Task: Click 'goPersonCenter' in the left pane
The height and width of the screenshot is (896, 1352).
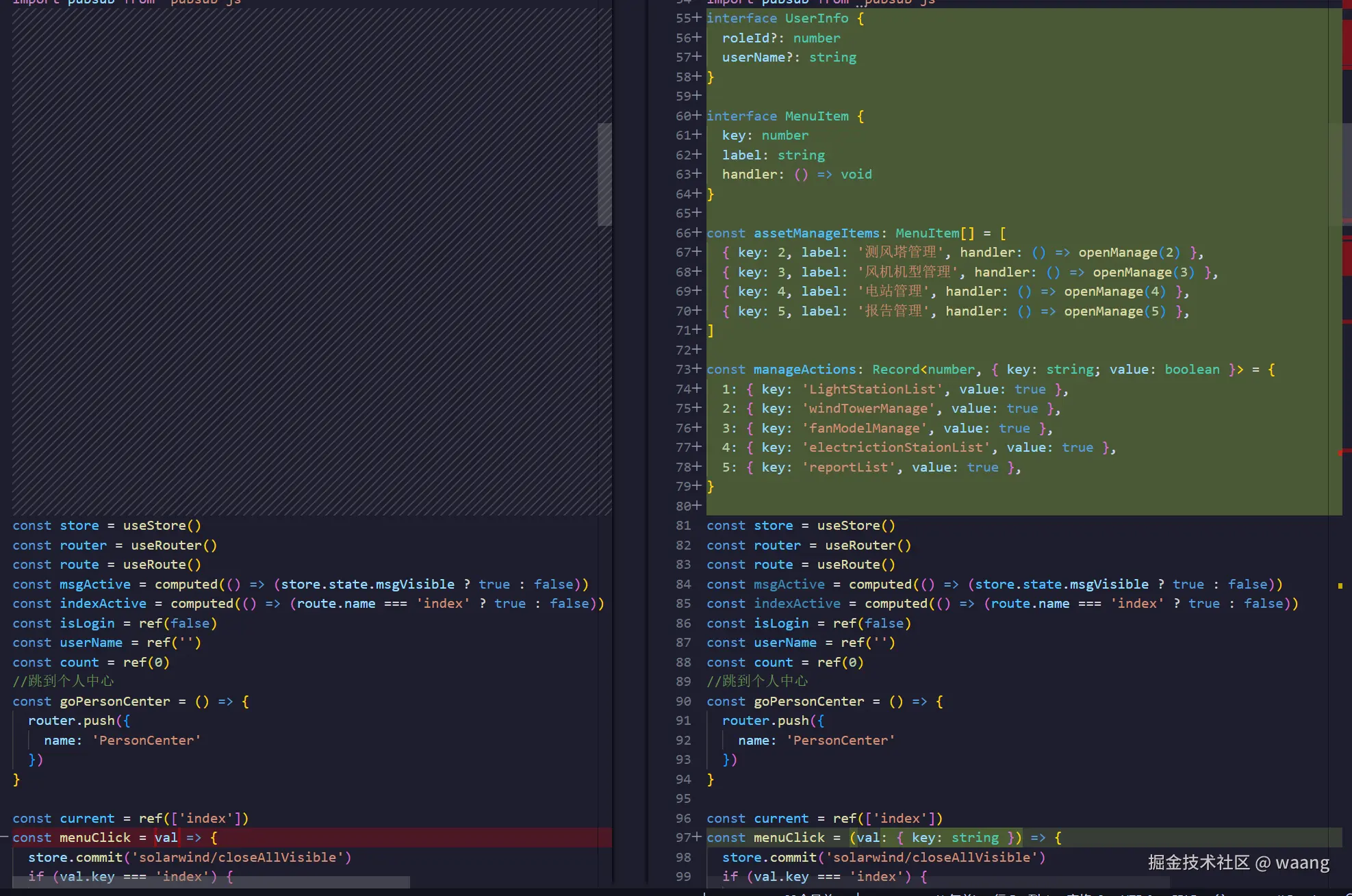Action: click(x=115, y=702)
